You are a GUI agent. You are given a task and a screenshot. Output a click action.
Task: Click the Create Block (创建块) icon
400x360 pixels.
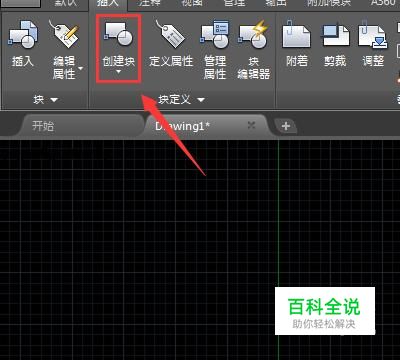coord(119,34)
